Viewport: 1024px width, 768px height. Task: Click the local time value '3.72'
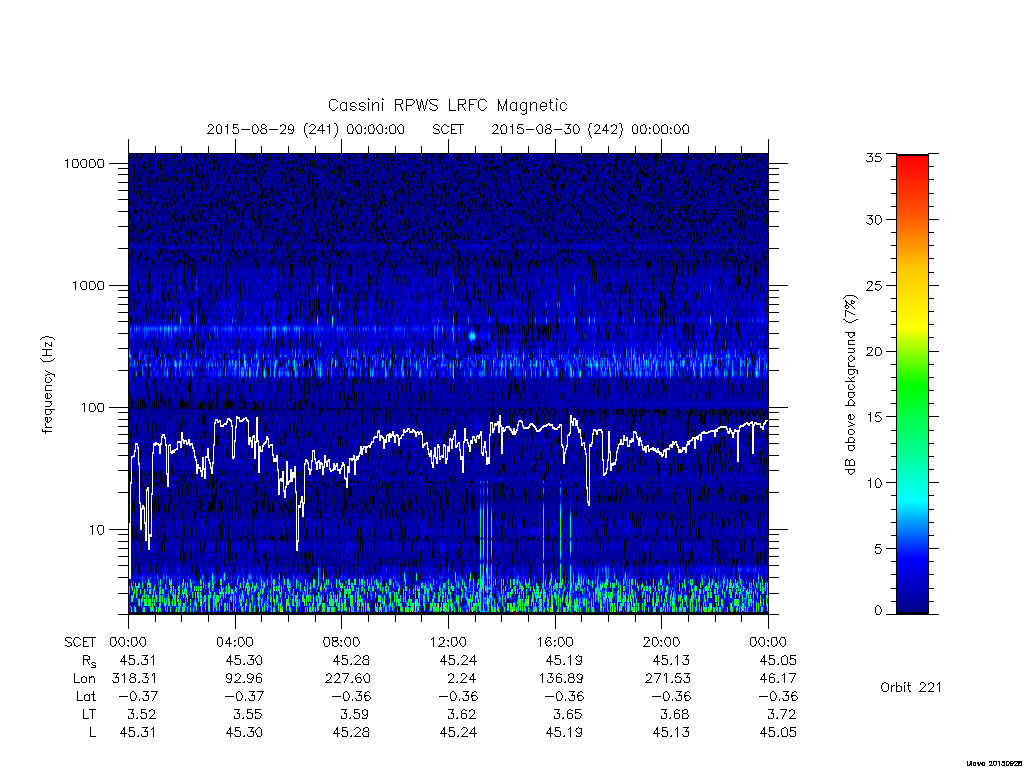click(x=783, y=714)
